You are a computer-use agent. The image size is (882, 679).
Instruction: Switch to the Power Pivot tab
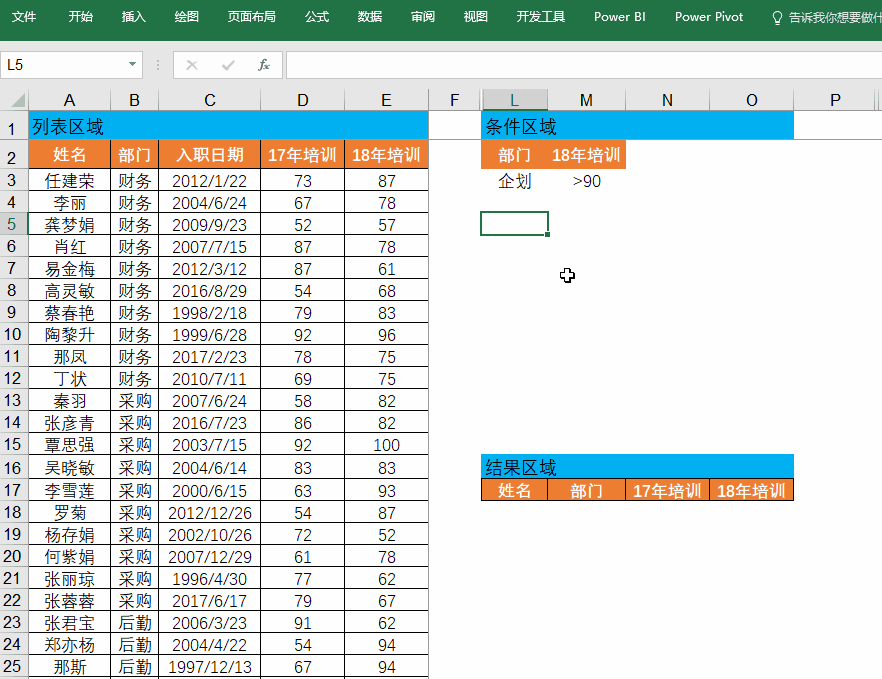tap(708, 16)
